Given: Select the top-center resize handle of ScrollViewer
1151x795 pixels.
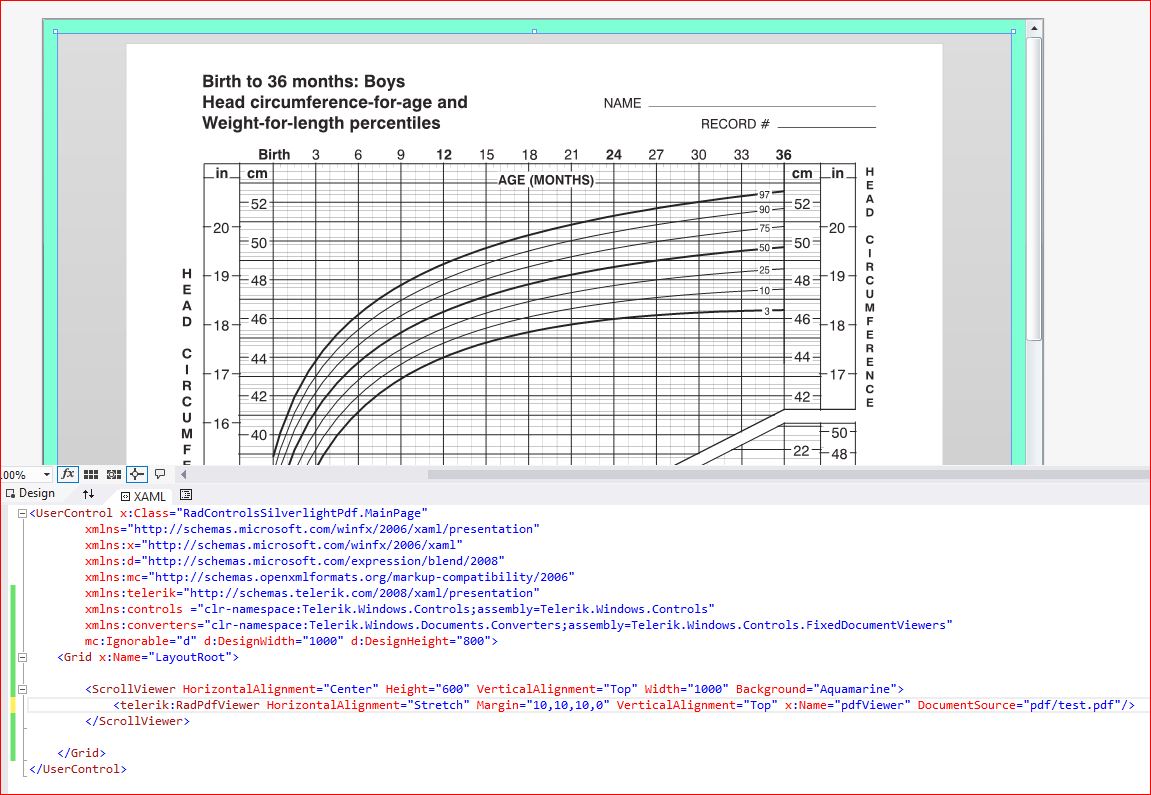Looking at the screenshot, I should pyautogui.click(x=534, y=32).
